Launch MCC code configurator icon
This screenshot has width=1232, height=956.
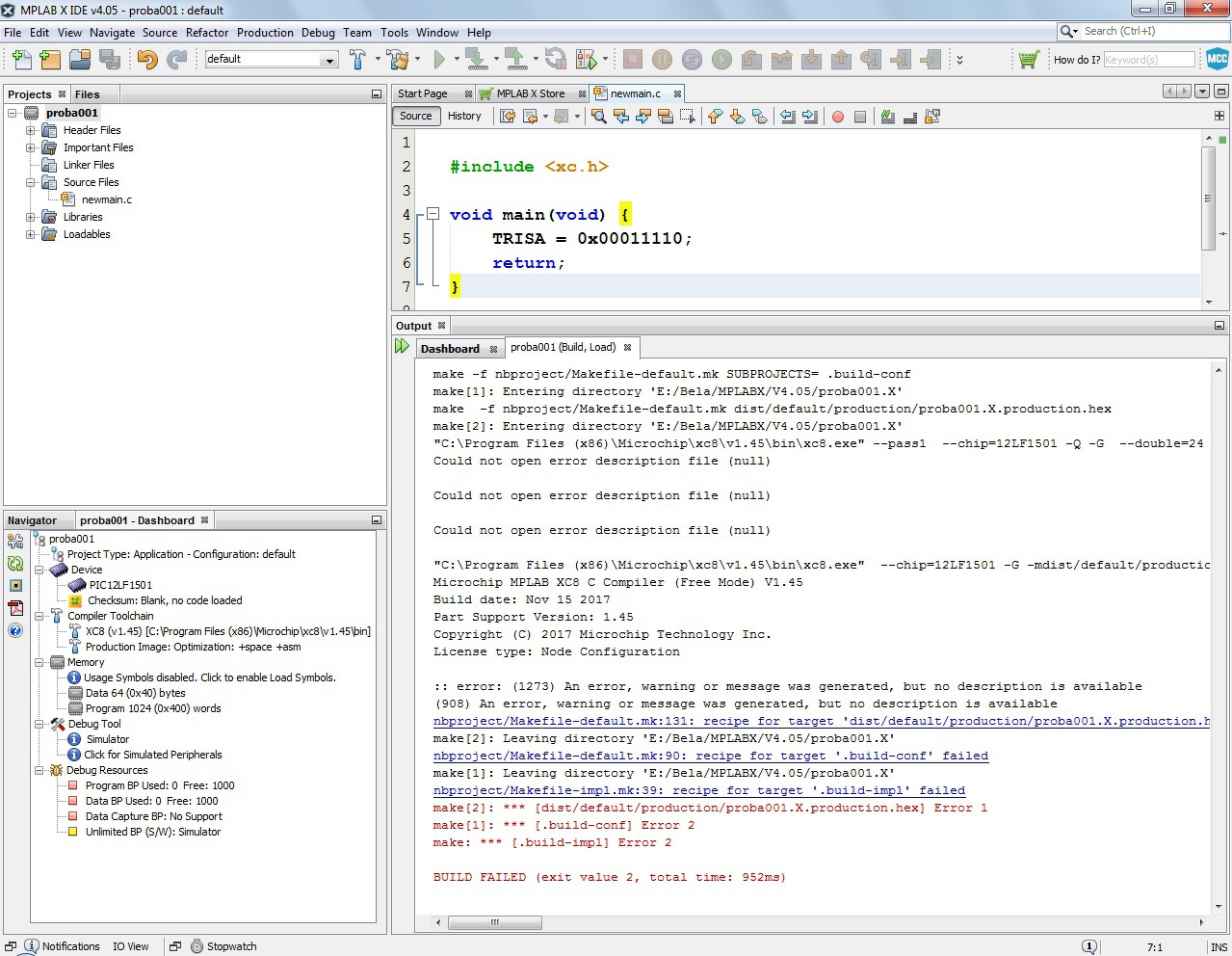1218,59
